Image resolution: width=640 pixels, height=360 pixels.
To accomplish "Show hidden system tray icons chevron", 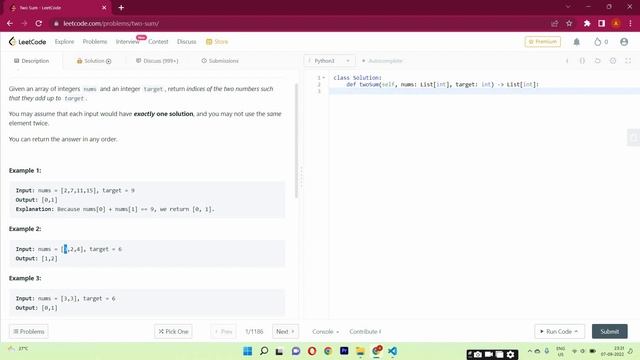I will click(x=530, y=351).
